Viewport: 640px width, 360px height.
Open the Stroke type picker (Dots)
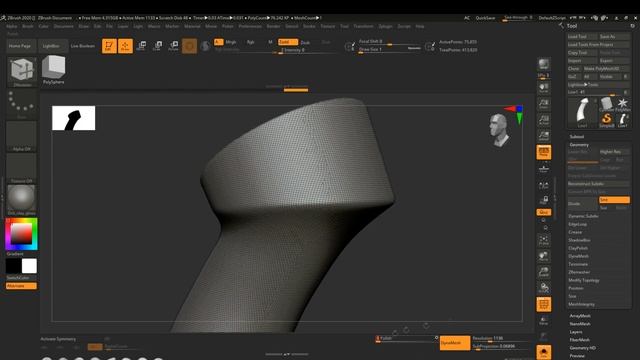point(22,104)
